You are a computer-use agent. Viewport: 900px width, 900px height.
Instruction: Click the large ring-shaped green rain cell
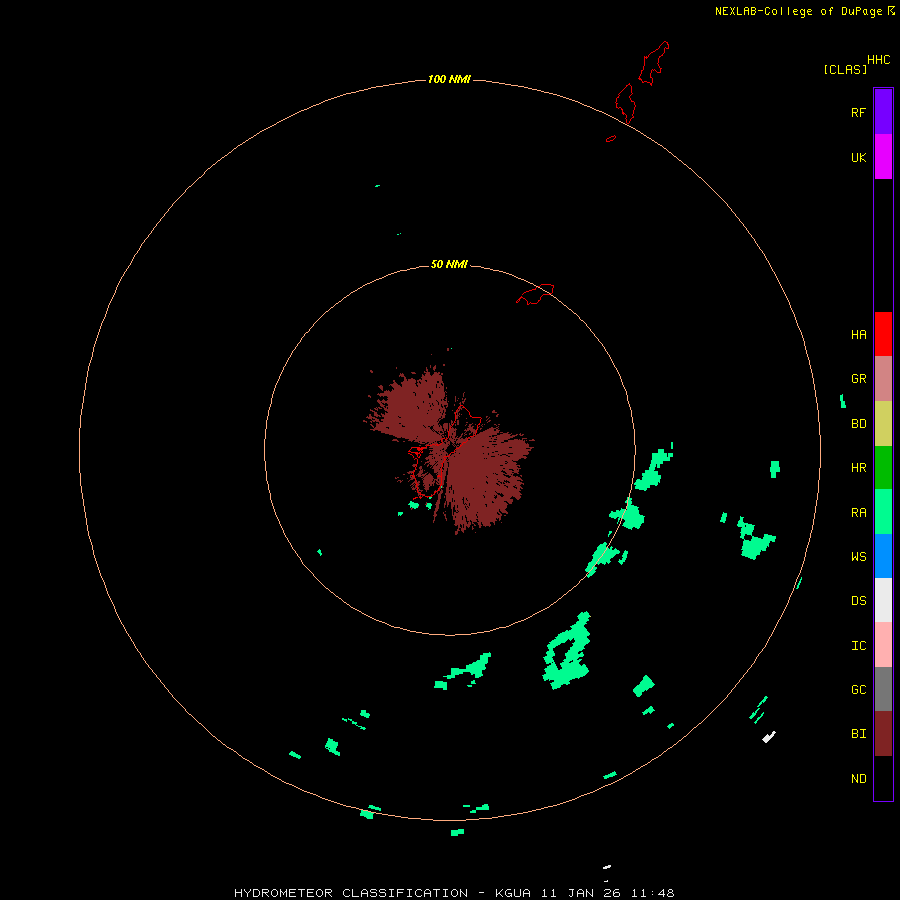[567, 651]
